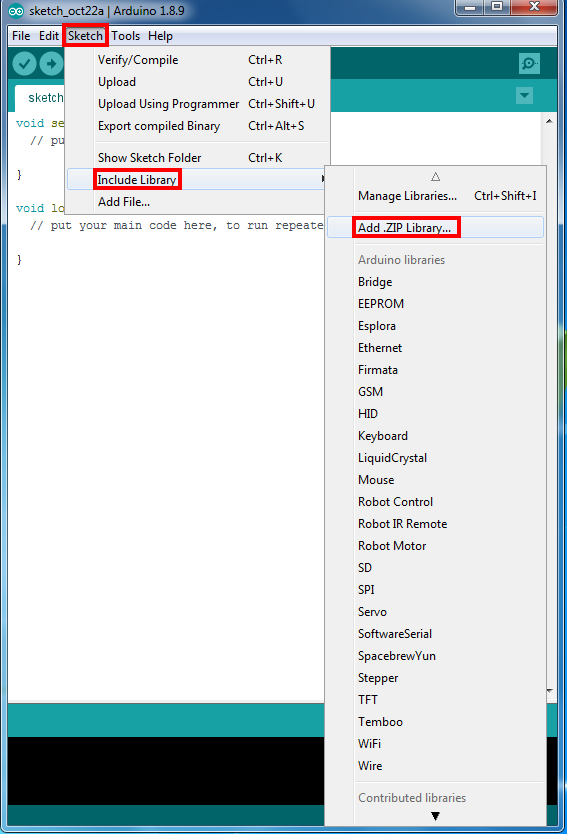Include the Robot IR Remote library
The image size is (567, 834).
click(435, 524)
